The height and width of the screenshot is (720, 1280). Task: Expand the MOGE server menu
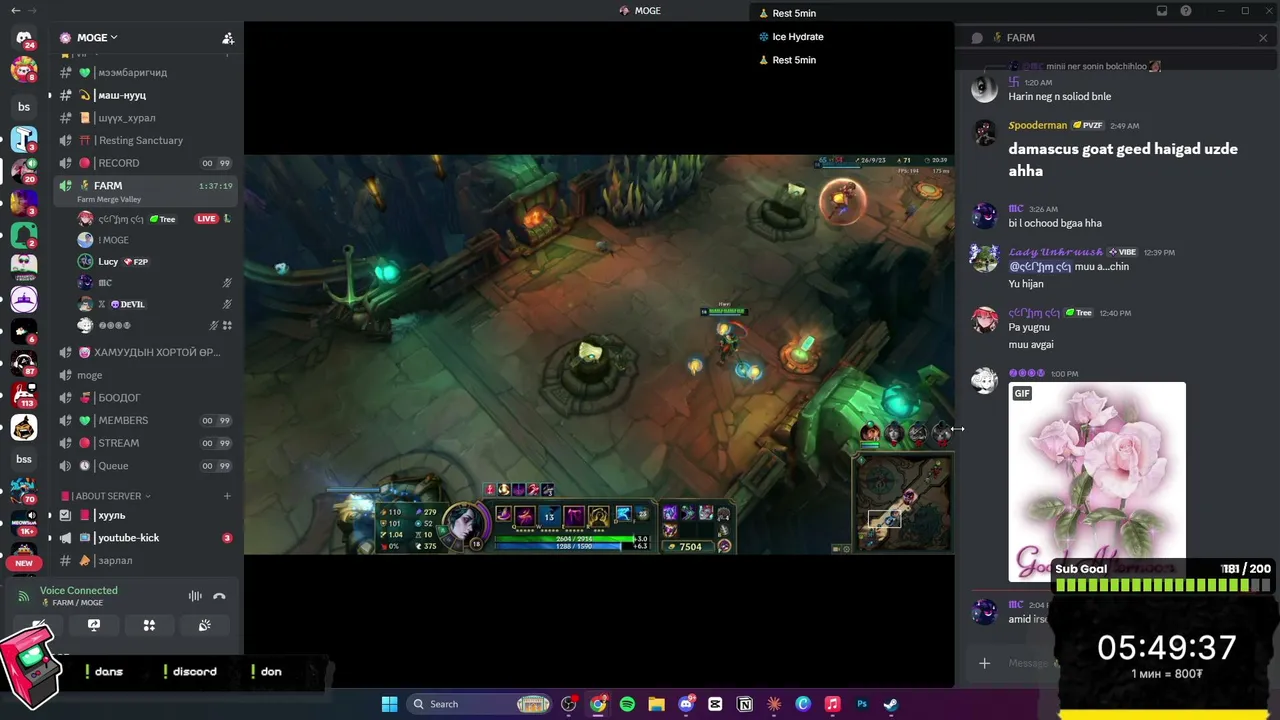click(97, 38)
